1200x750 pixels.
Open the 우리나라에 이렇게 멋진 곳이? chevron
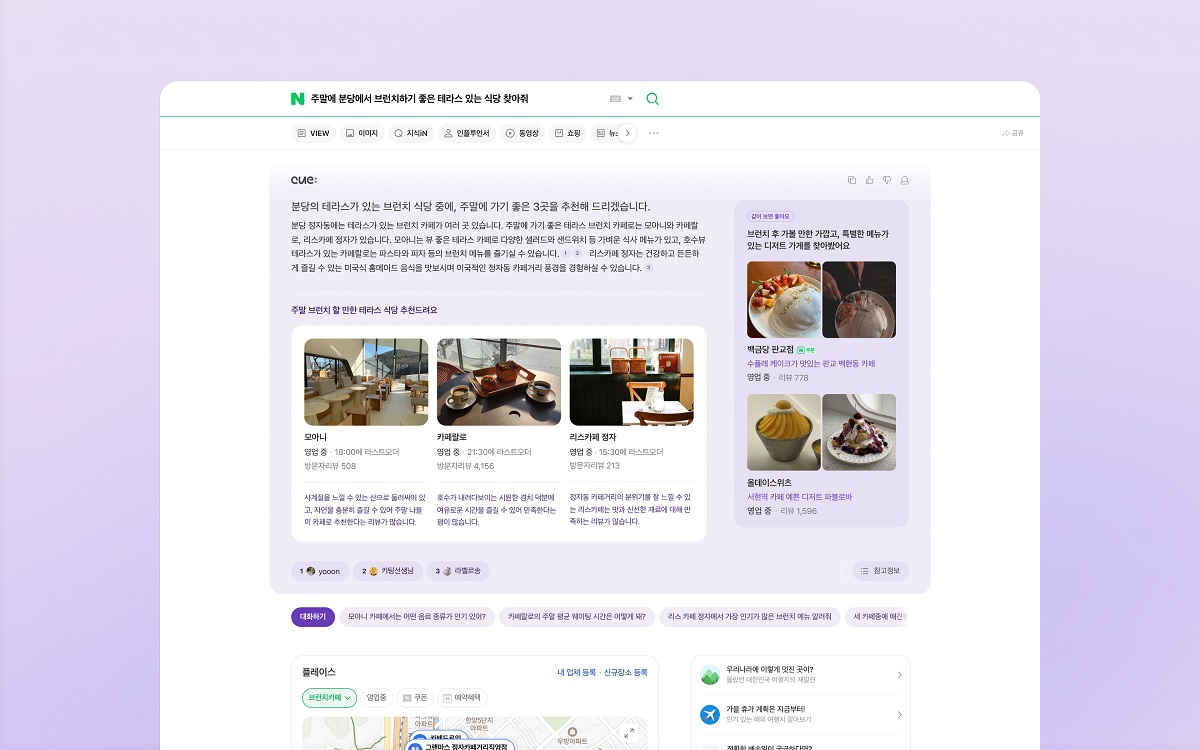(x=899, y=675)
